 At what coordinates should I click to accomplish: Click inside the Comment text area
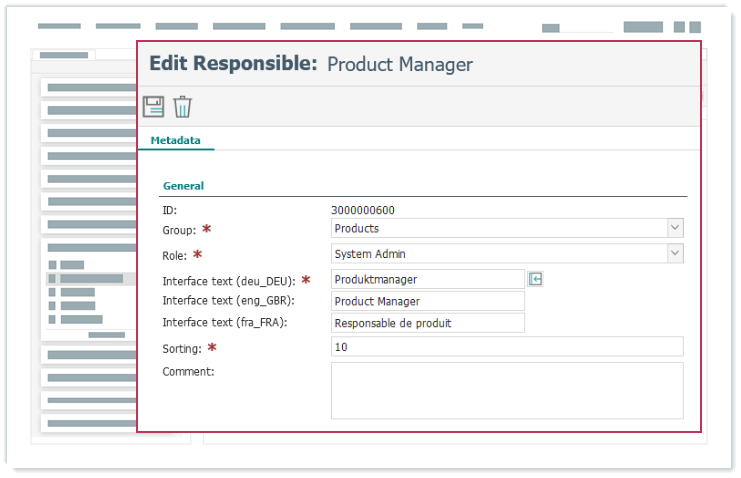[x=506, y=390]
